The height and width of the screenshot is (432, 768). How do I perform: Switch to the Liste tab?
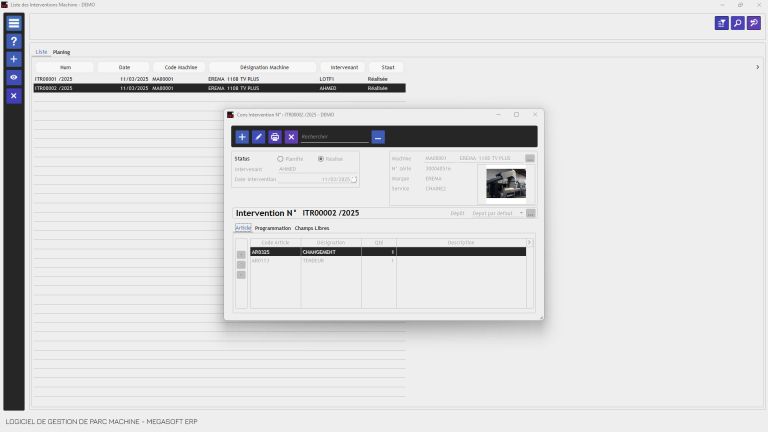[x=41, y=52]
